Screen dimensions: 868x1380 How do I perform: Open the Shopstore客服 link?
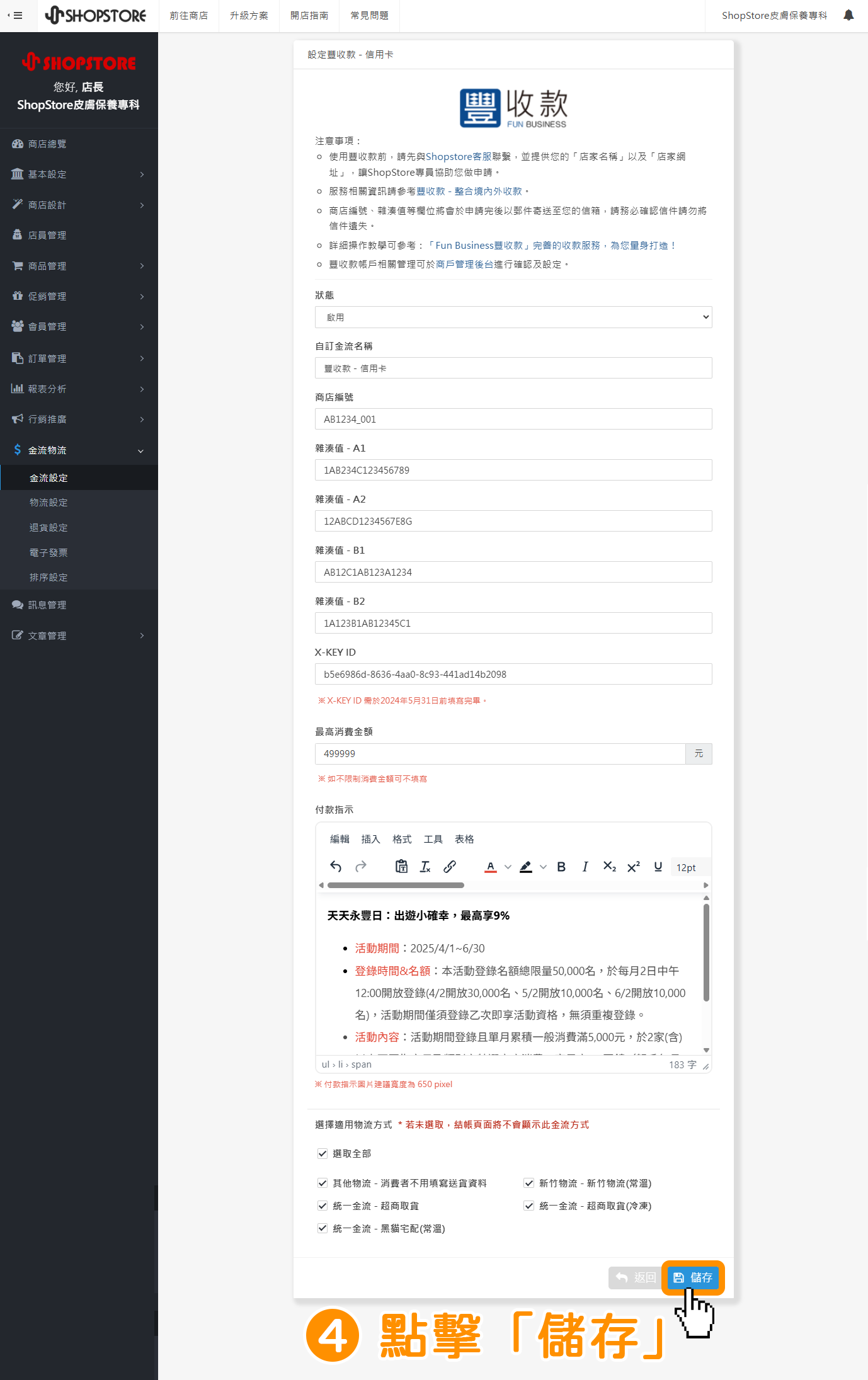coord(459,157)
